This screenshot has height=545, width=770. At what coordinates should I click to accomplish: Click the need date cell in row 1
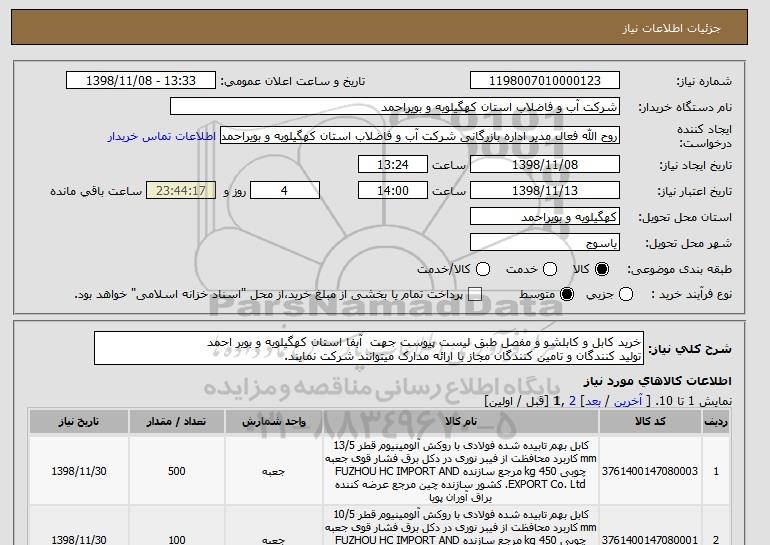pyautogui.click(x=79, y=471)
